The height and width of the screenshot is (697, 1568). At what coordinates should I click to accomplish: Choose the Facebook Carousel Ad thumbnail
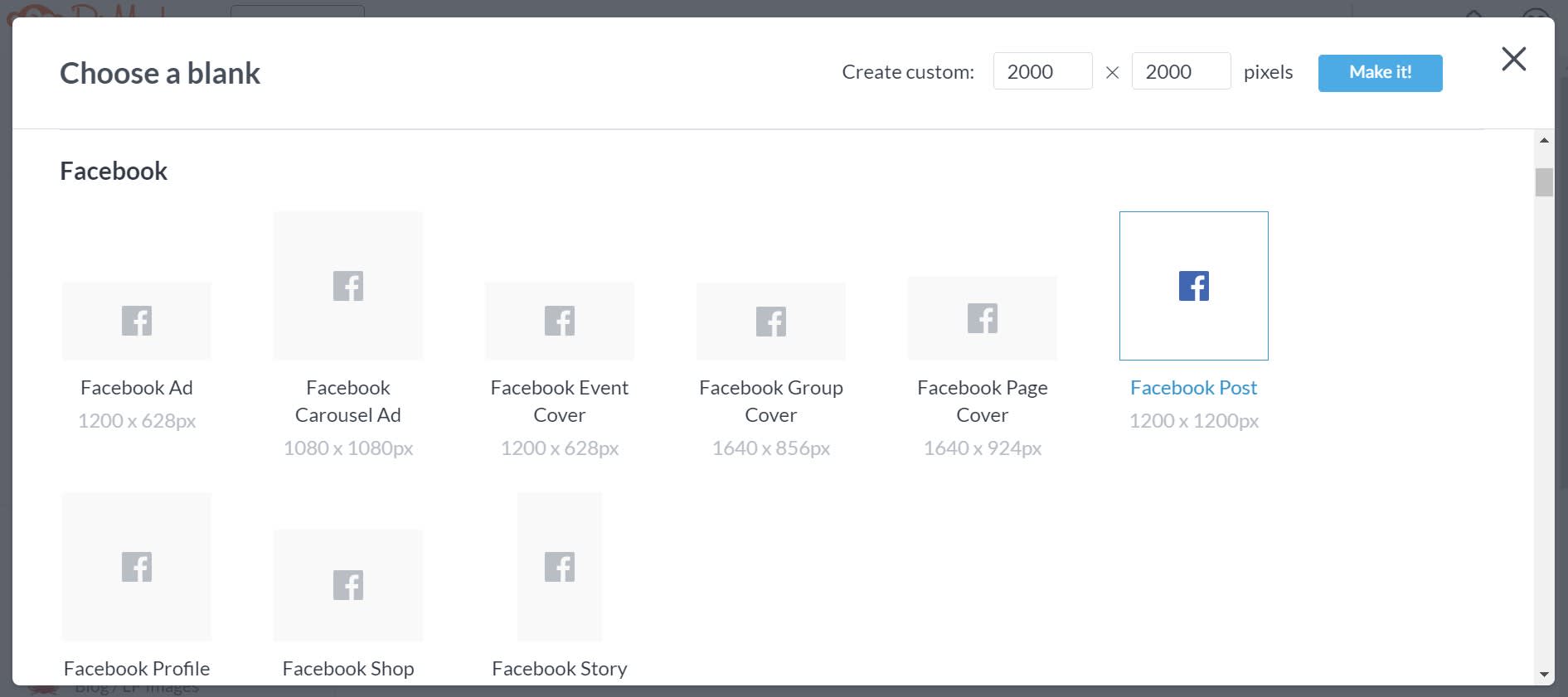[x=348, y=286]
